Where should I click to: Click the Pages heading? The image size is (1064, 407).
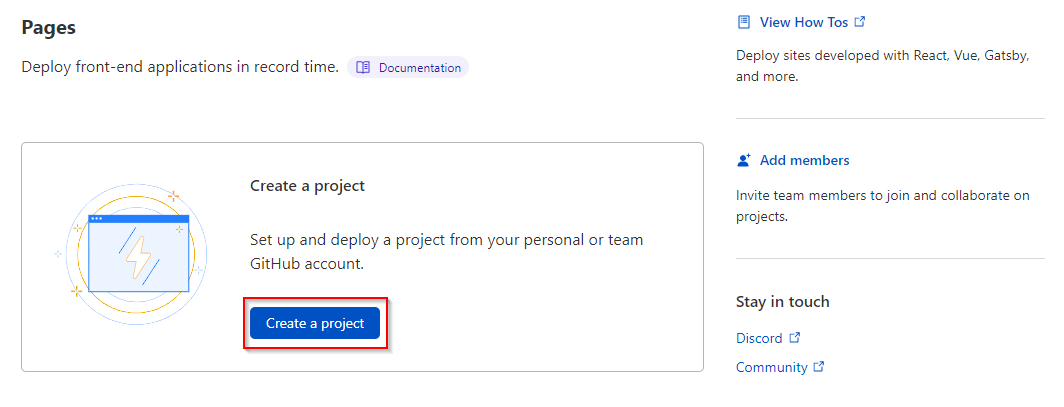click(48, 28)
